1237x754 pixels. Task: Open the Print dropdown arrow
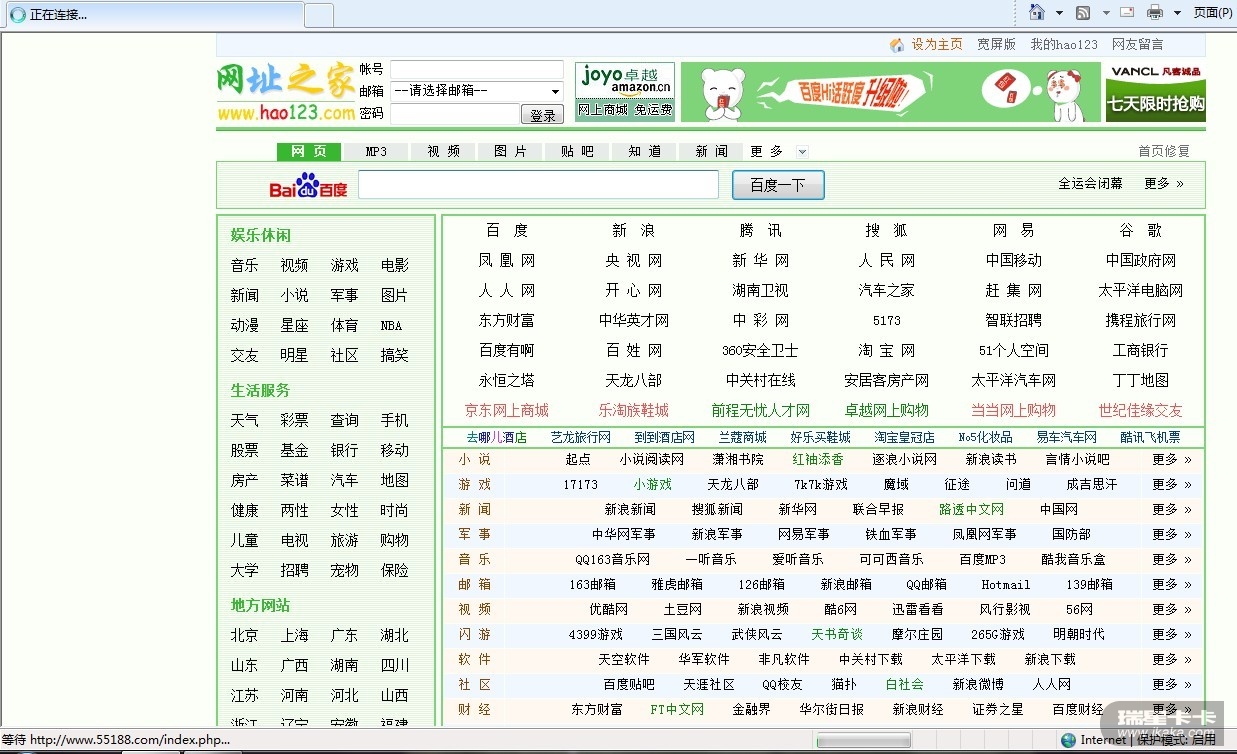point(1177,13)
